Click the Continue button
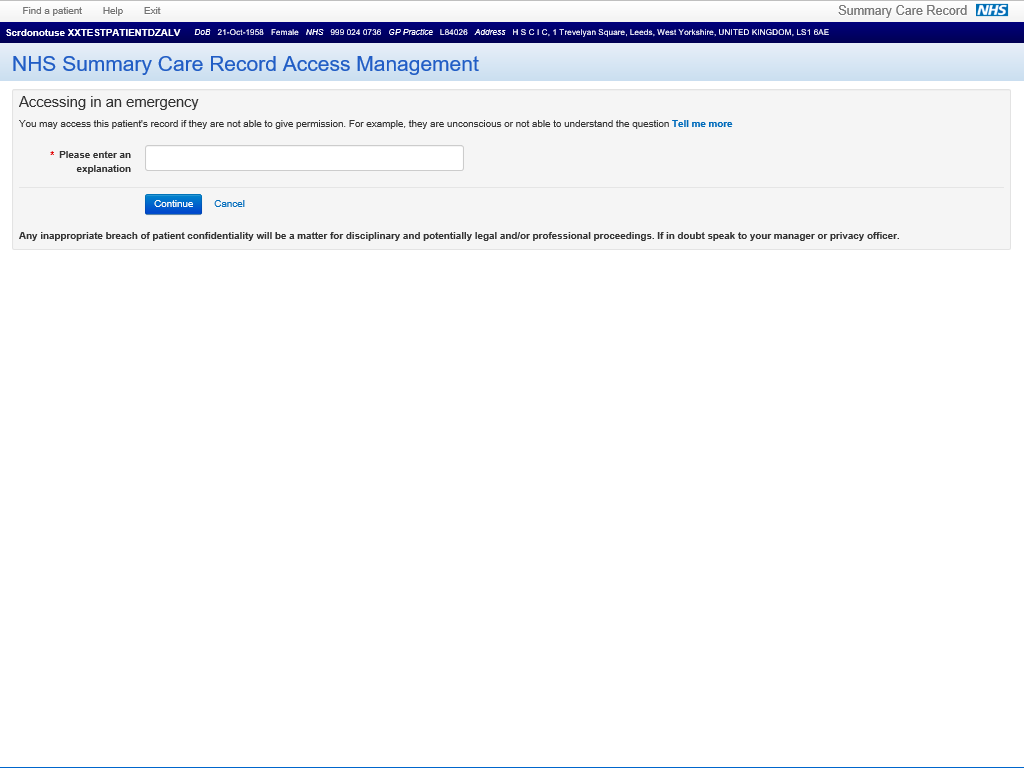Screen dimensions: 1024x768 (x=173, y=204)
